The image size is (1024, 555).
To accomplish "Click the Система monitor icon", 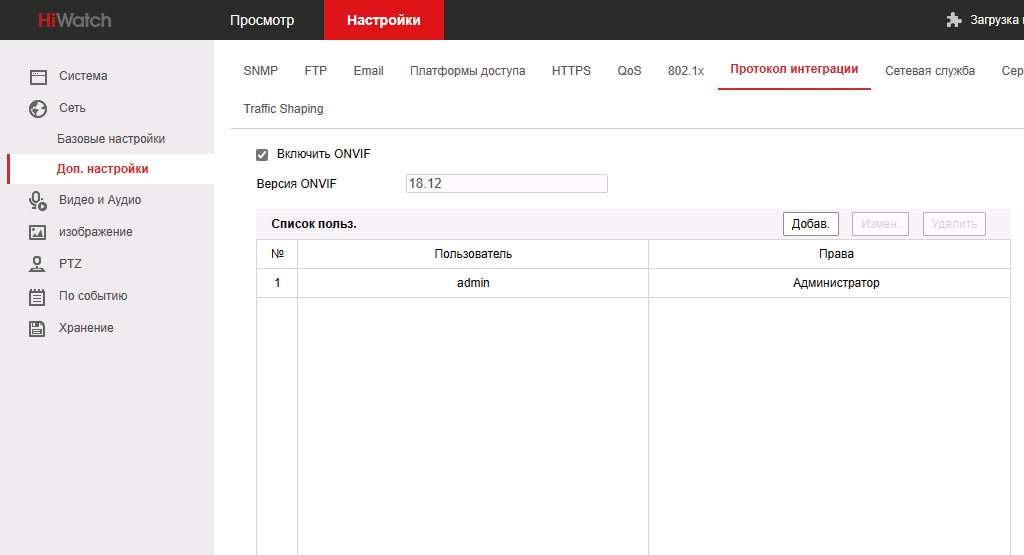I will pyautogui.click(x=38, y=77).
